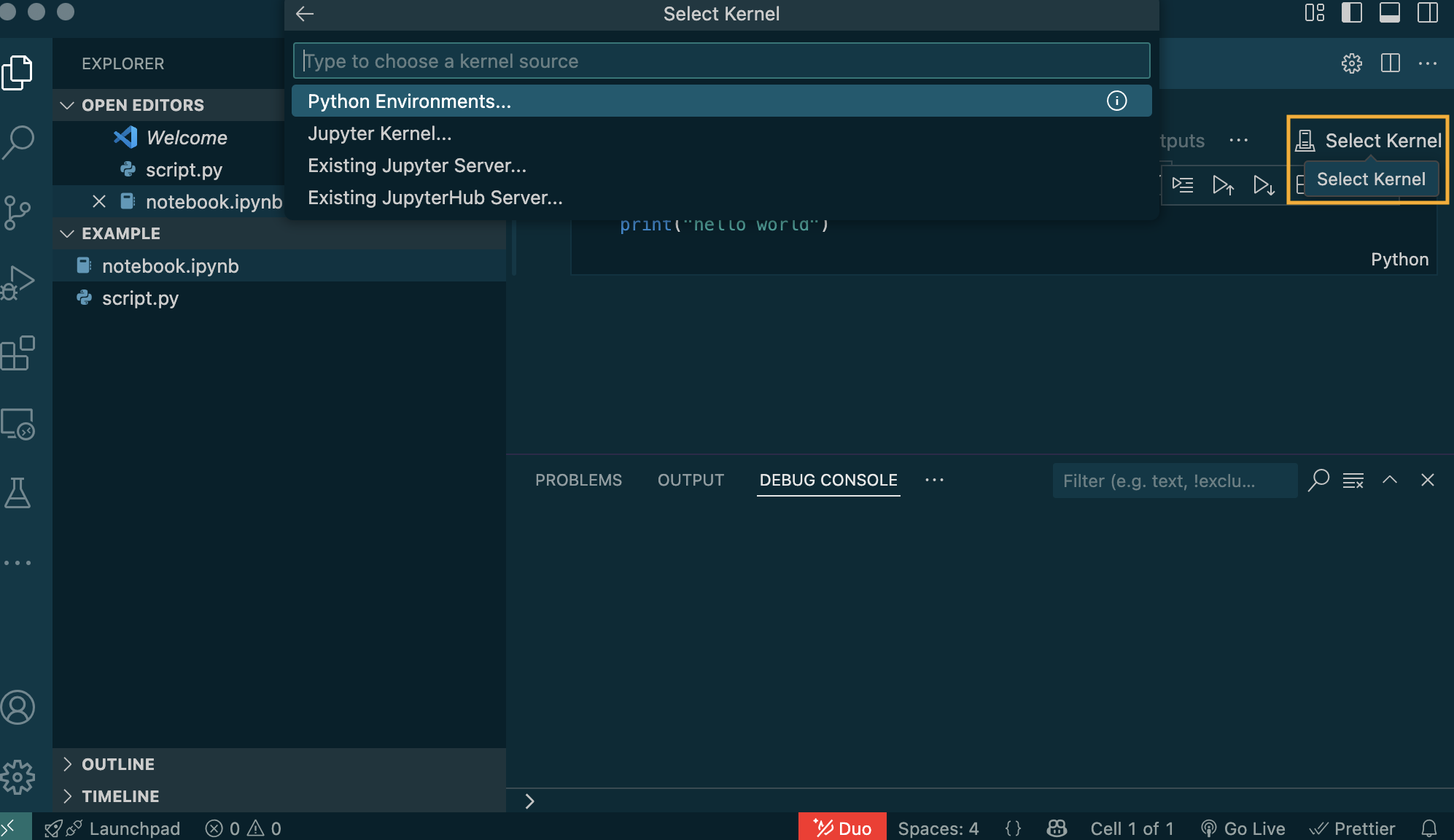Screen dimensions: 1454x840
Task: Toggle the secondary side bar
Action: [1427, 13]
